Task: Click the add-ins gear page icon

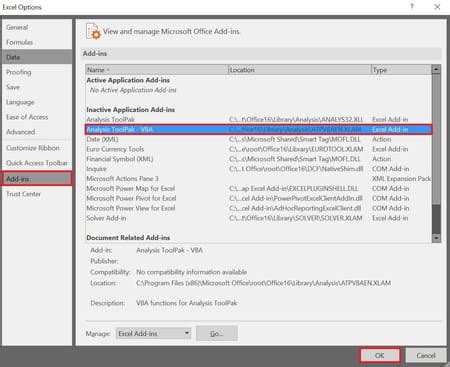Action: coord(93,31)
